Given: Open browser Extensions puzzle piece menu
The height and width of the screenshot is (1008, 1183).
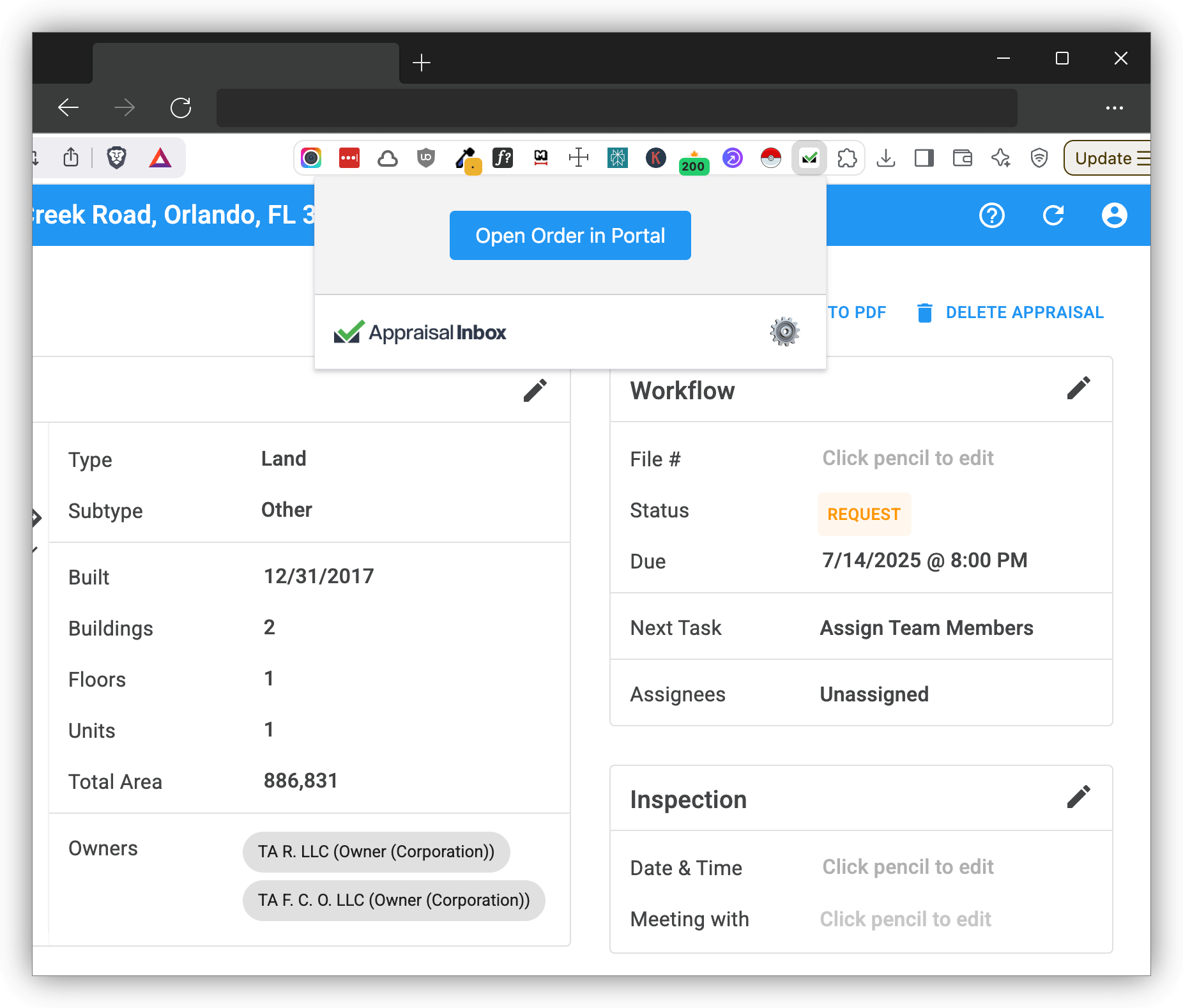Looking at the screenshot, I should pyautogui.click(x=847, y=158).
